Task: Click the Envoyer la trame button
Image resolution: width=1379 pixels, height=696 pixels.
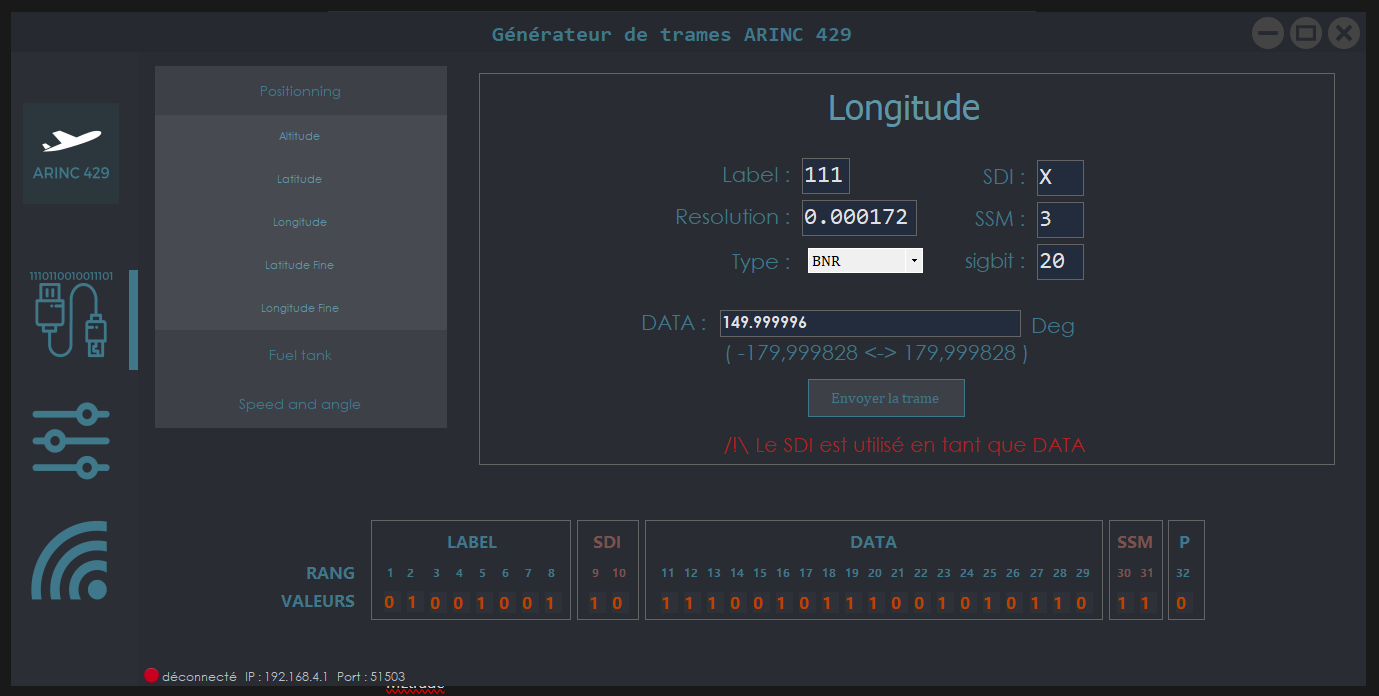Action: point(886,398)
